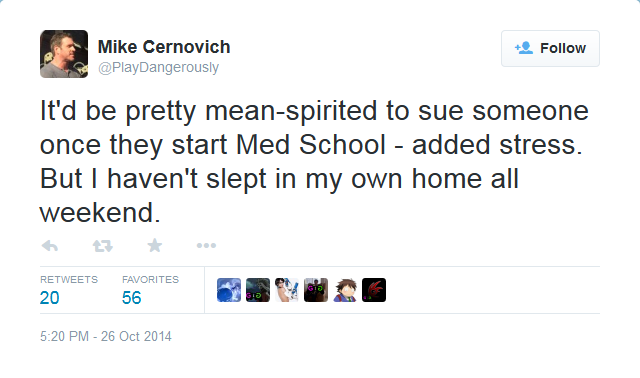The width and height of the screenshot is (640, 378).
Task: Follow Mike Cernovich
Action: (x=550, y=48)
